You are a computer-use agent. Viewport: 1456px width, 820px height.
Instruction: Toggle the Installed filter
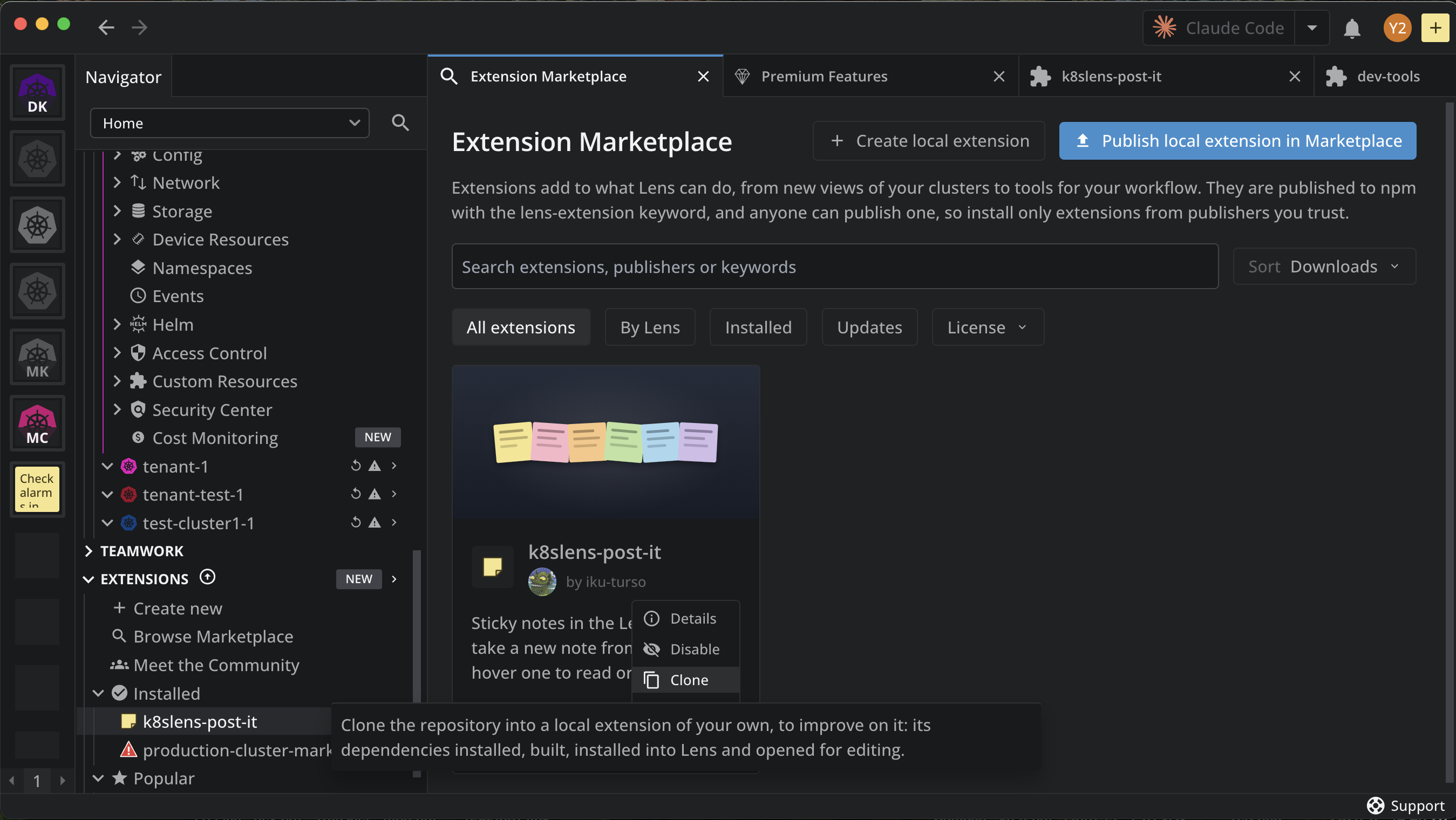[758, 327]
